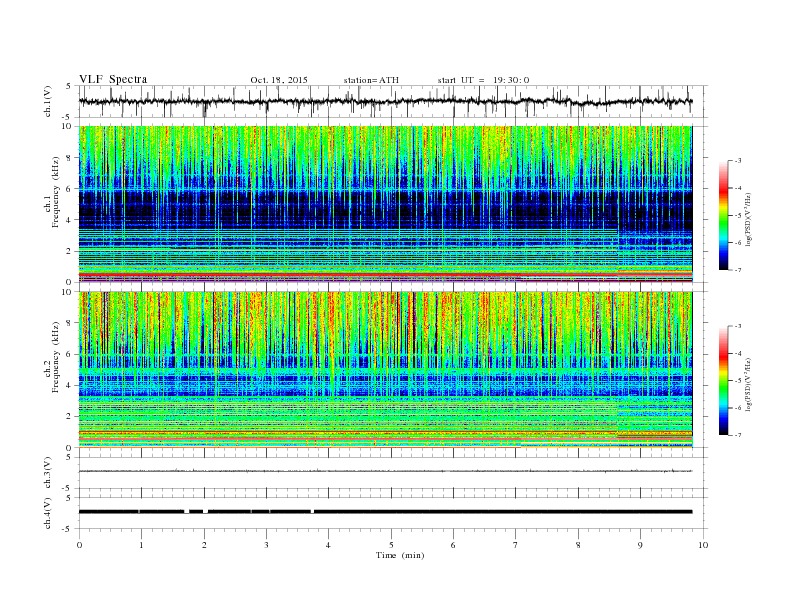The image size is (792, 612).
Task: Click the "8" kHz tick on ch.1 spectrogram
Action: (x=70, y=158)
